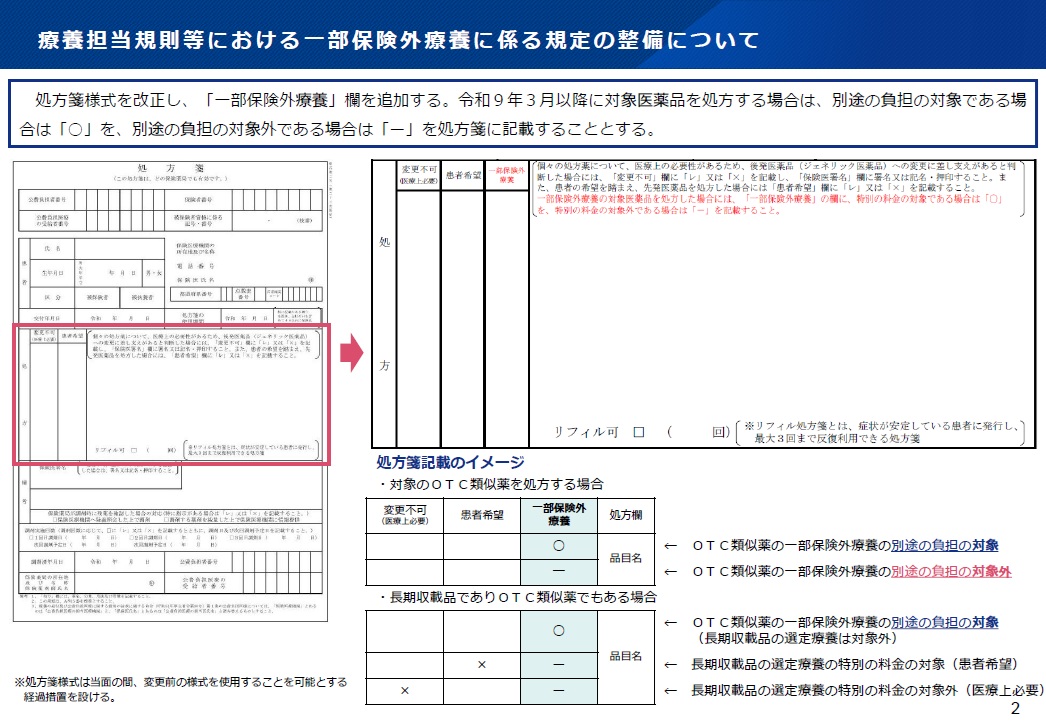Click the 被保険者 cell on the left form
The image size is (1046, 724).
point(97,297)
